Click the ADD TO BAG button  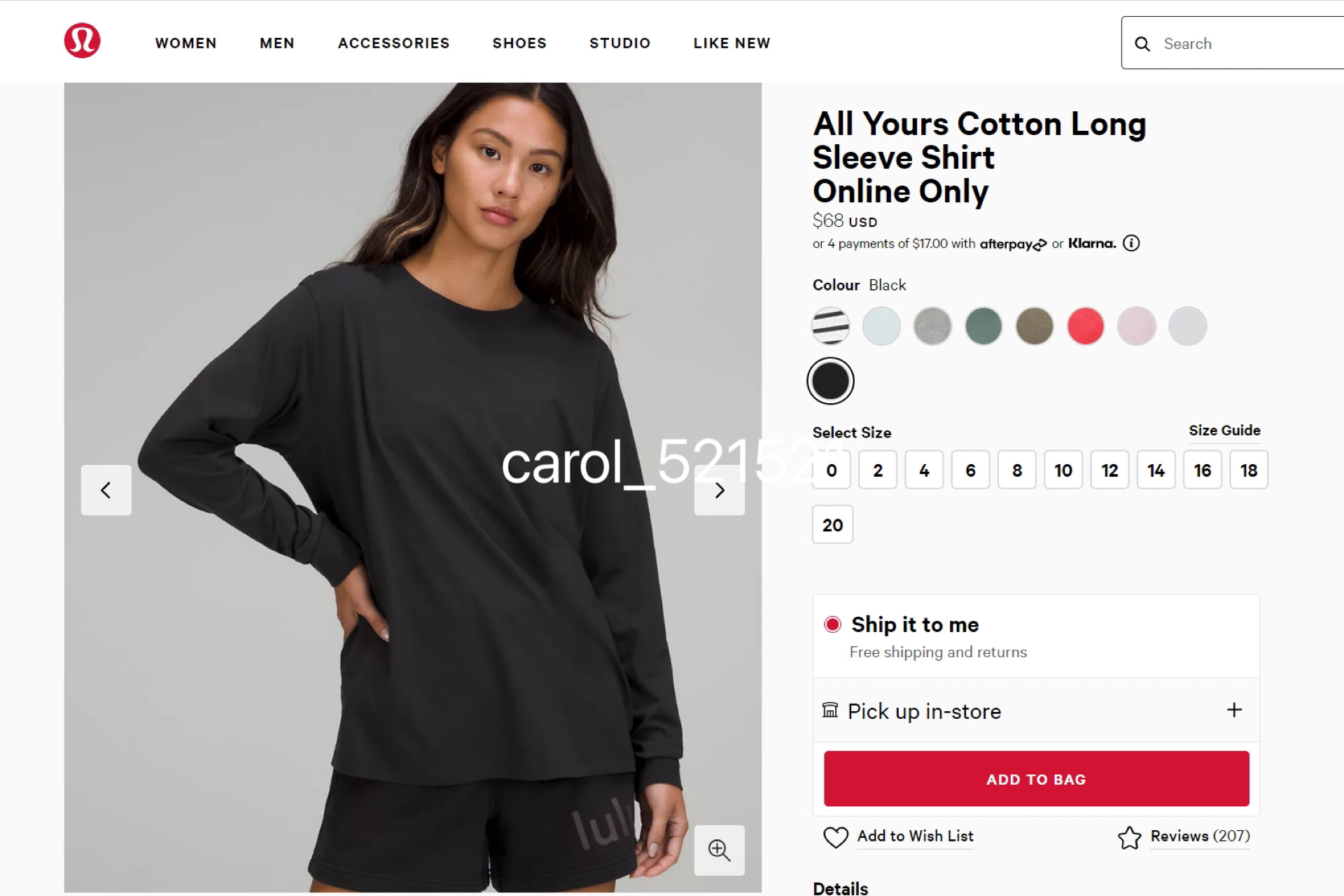1036,779
